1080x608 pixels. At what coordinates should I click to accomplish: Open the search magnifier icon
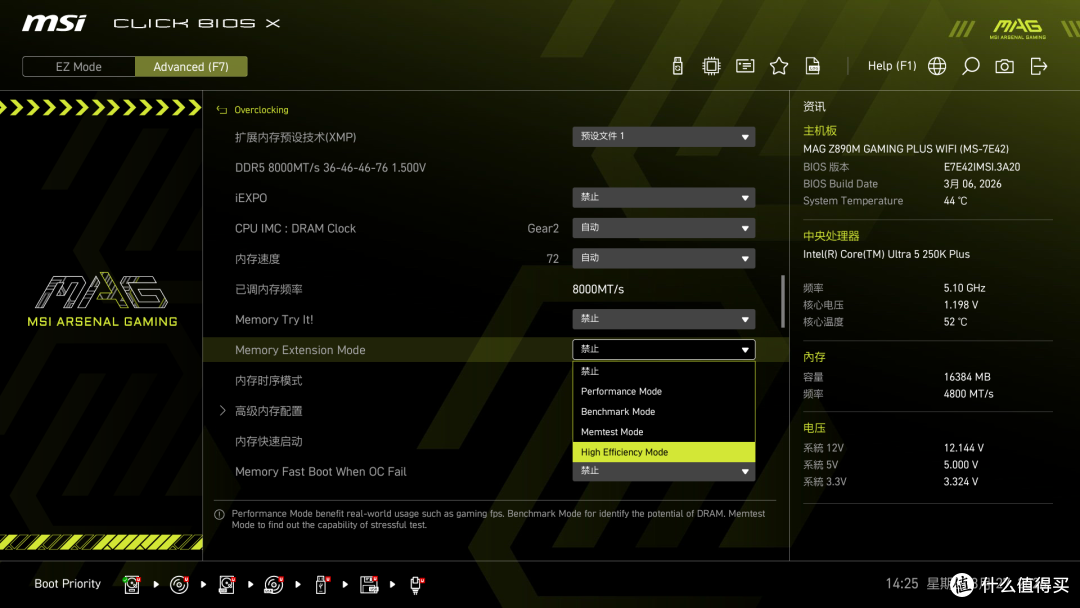click(970, 66)
